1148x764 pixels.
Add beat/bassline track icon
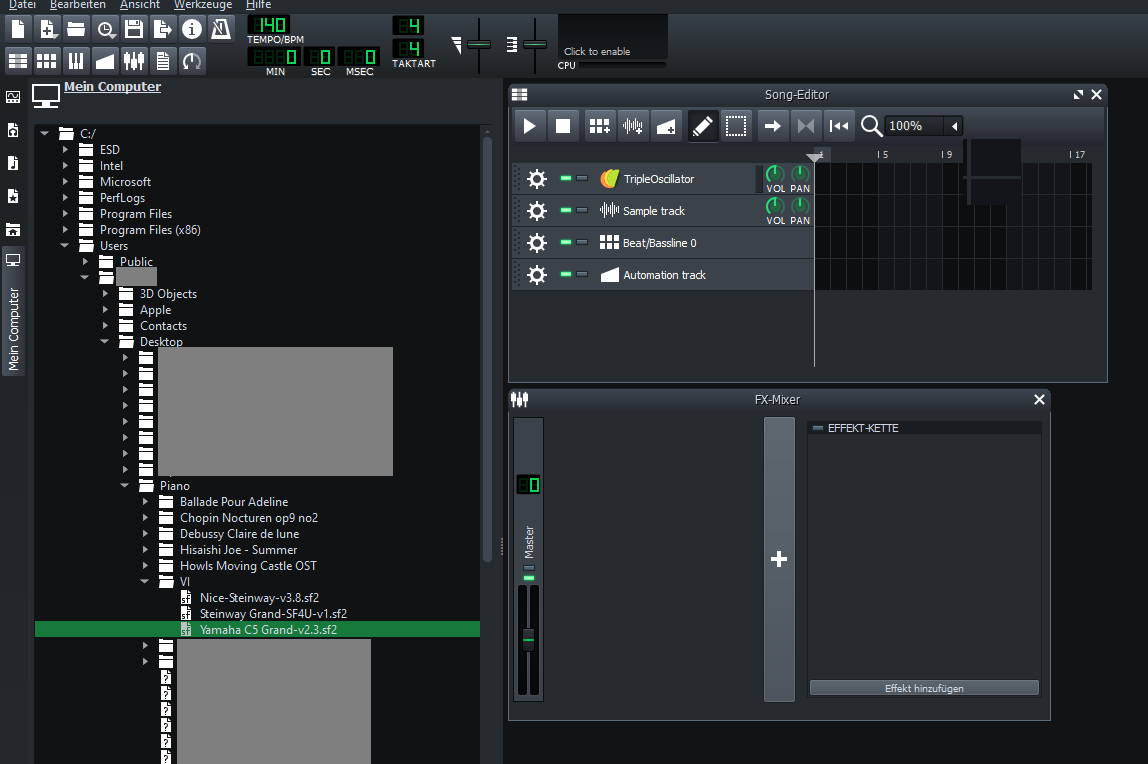tap(600, 126)
